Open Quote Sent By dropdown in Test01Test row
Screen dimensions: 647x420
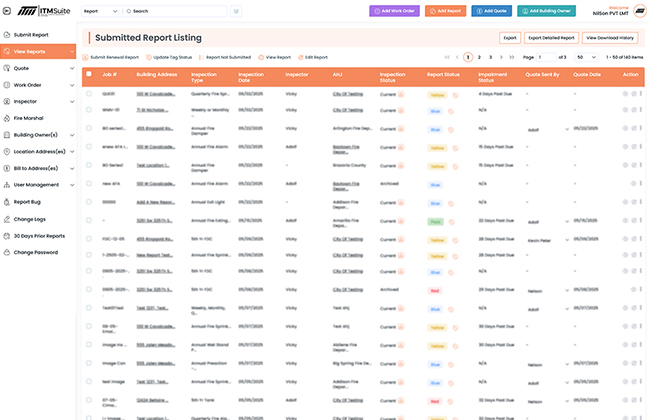548,309
